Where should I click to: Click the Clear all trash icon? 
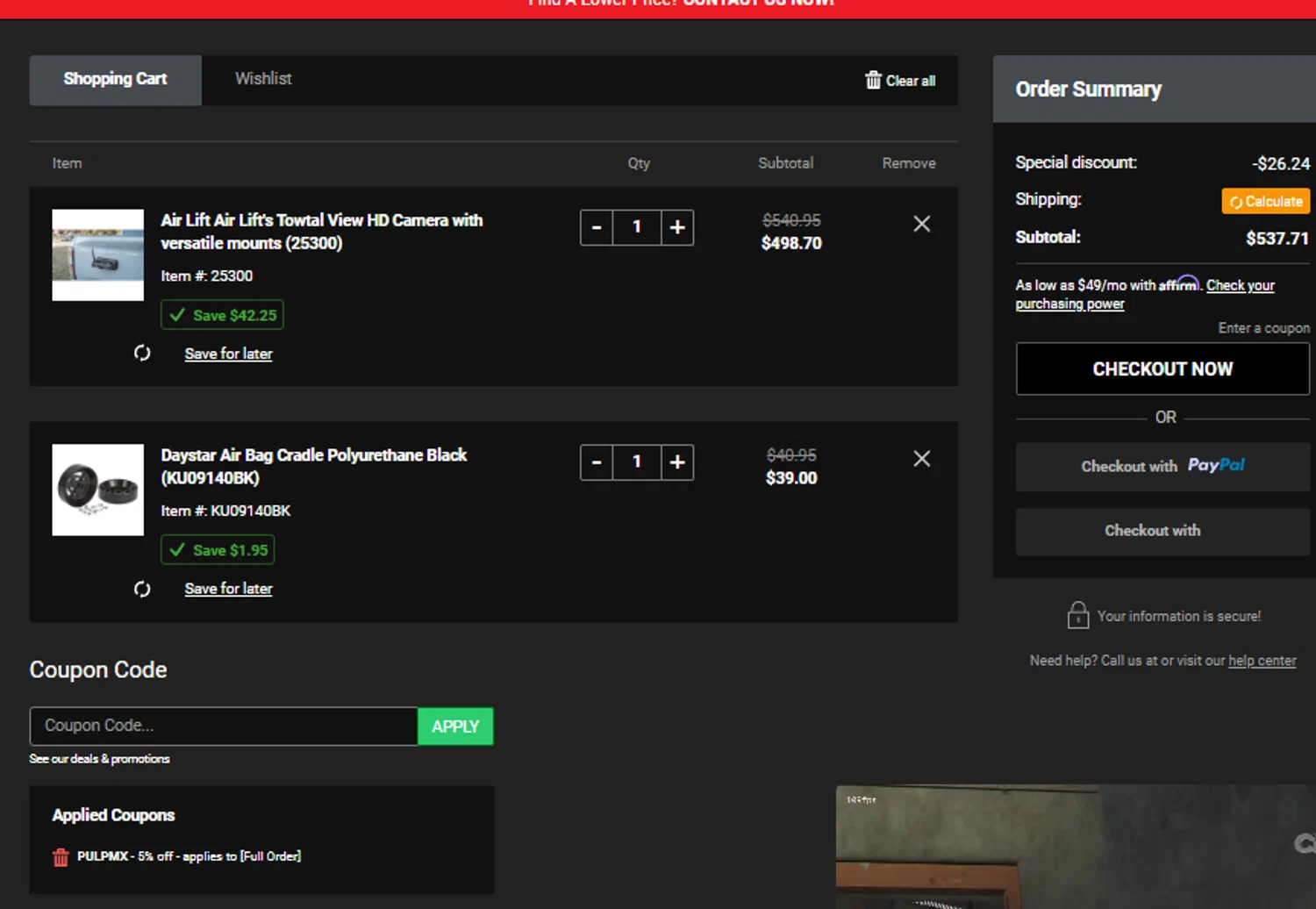pos(873,80)
